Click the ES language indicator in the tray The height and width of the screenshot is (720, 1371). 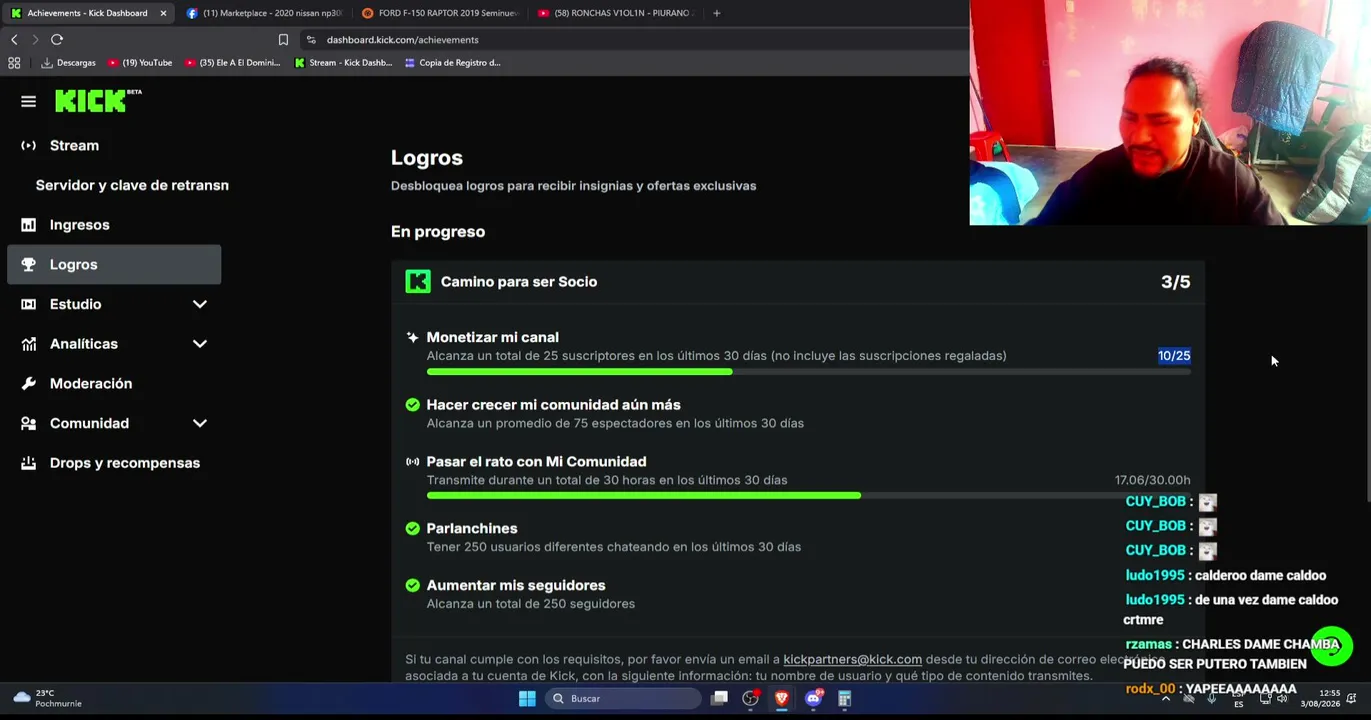[x=1238, y=704]
